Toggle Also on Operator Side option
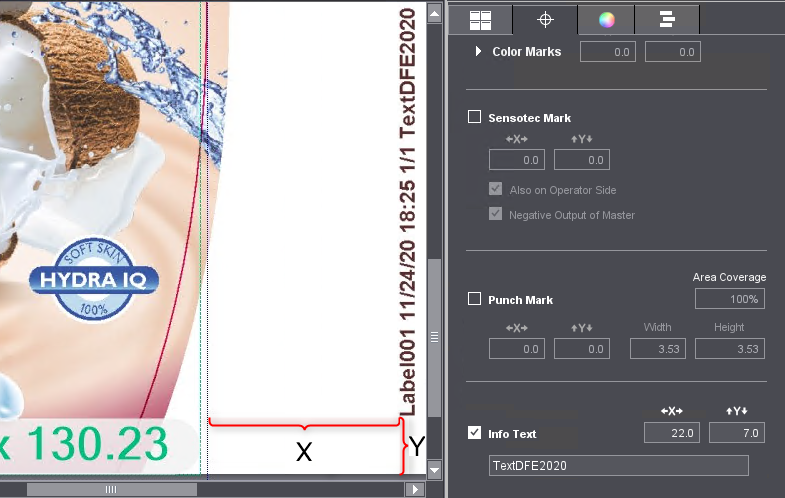The height and width of the screenshot is (498, 785). (x=495, y=190)
